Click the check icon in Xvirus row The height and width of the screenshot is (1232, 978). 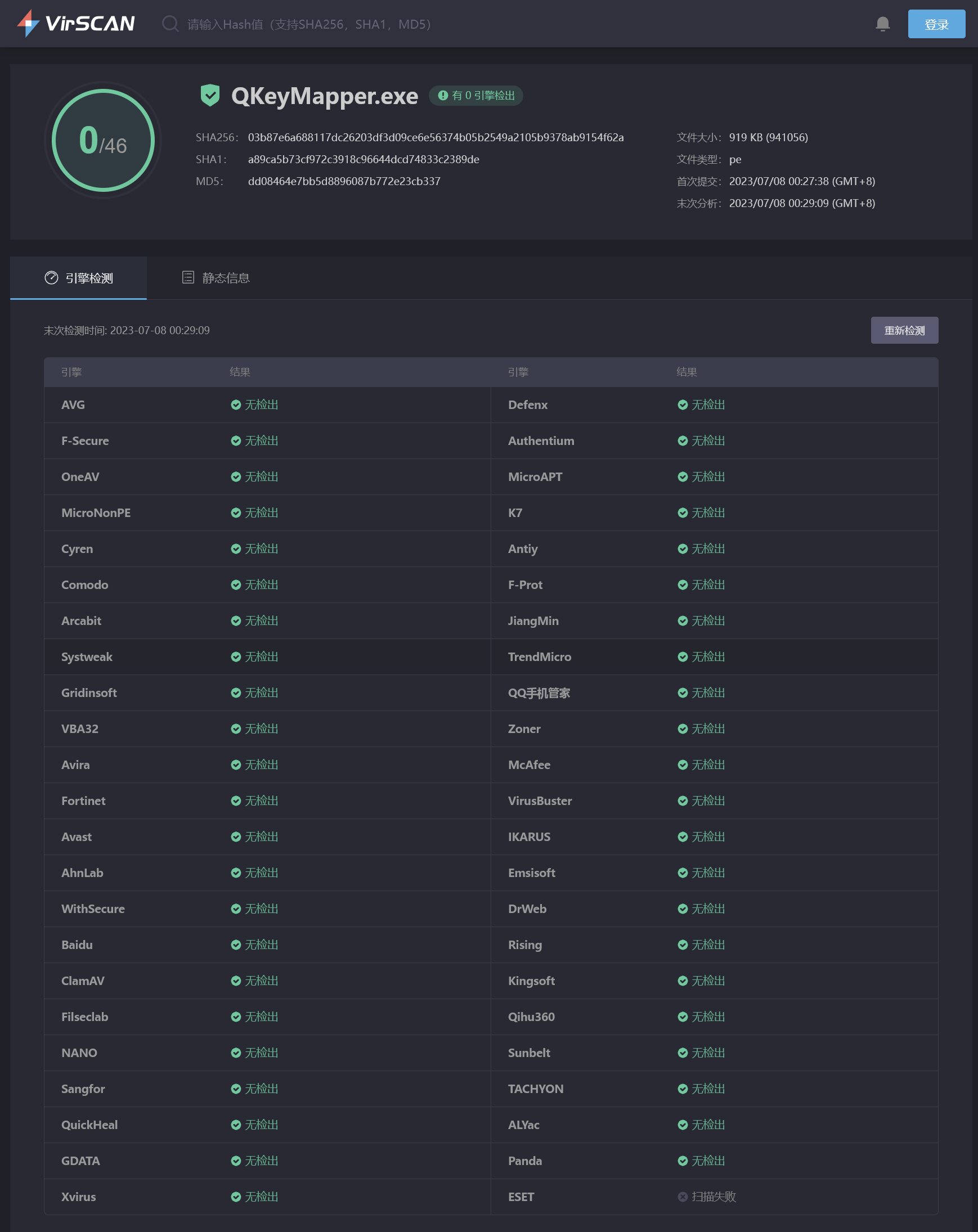236,1197
